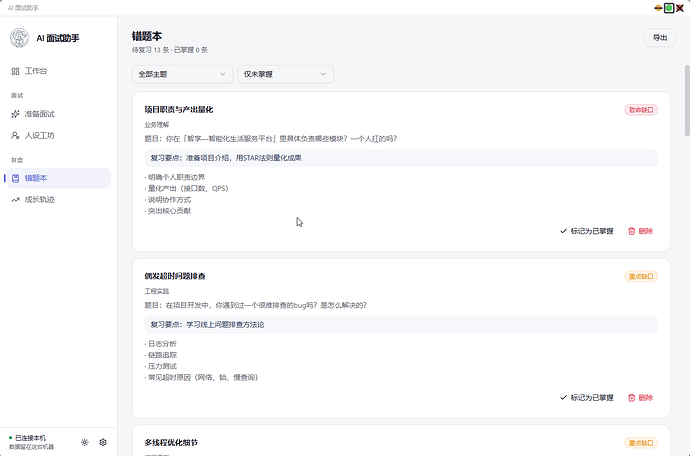Click checkmark icon on 偶发超时问题排查 card
Image resolution: width=690 pixels, height=456 pixels.
563,397
